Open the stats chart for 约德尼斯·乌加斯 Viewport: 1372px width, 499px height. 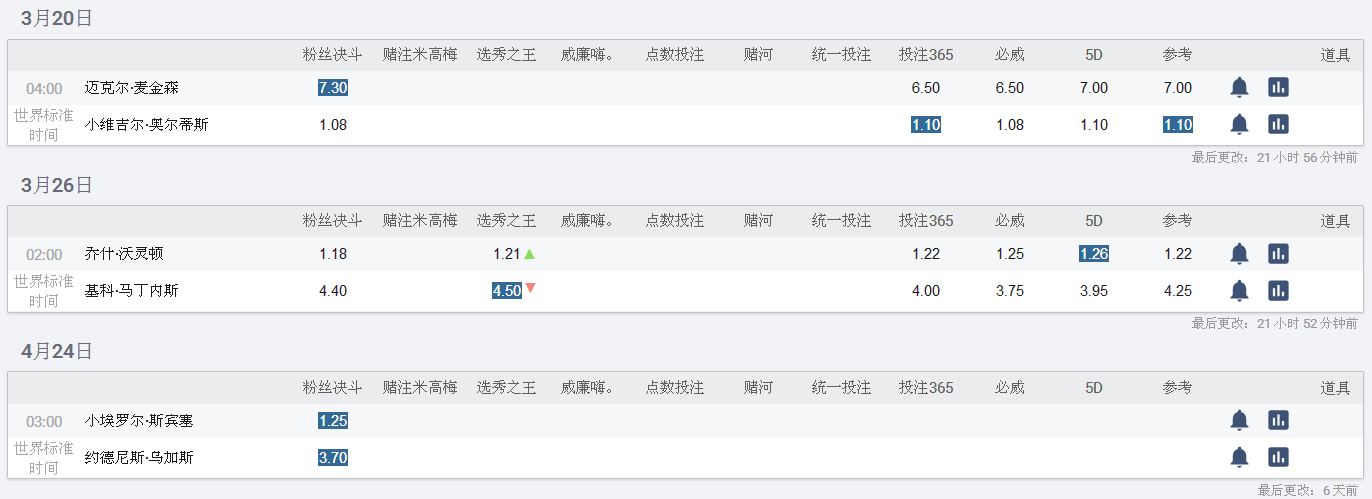[x=1278, y=457]
